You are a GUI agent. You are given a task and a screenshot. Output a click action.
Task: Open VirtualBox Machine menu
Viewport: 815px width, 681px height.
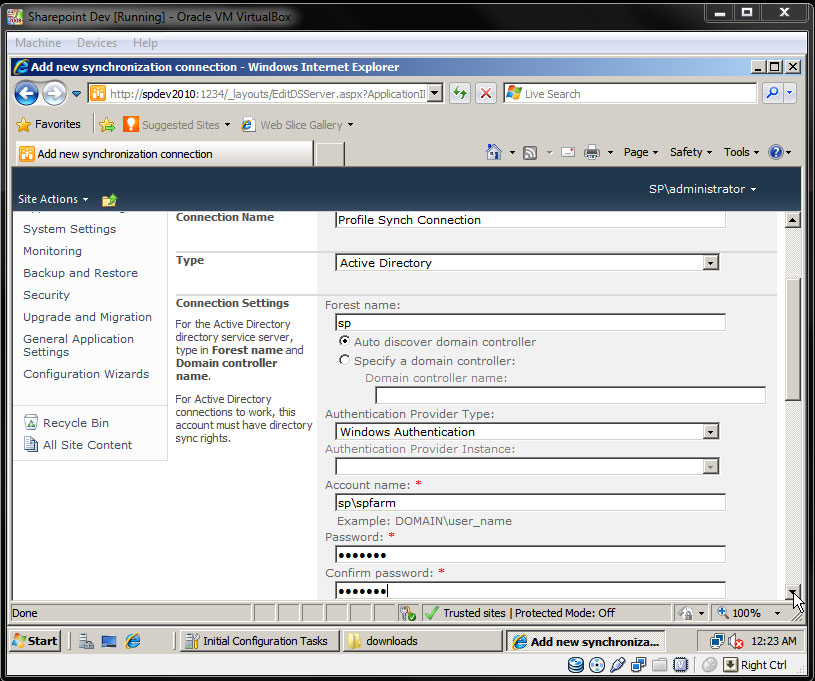[38, 43]
